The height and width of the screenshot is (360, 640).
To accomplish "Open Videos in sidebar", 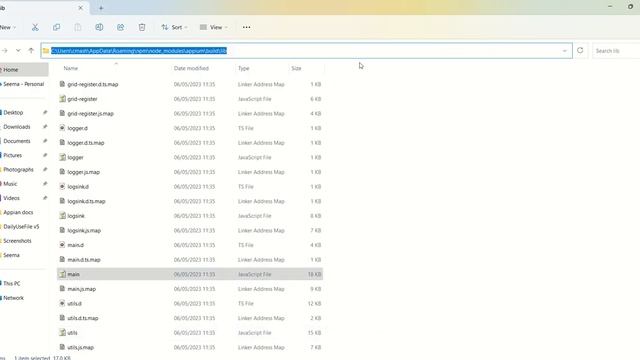I will pyautogui.click(x=11, y=198).
